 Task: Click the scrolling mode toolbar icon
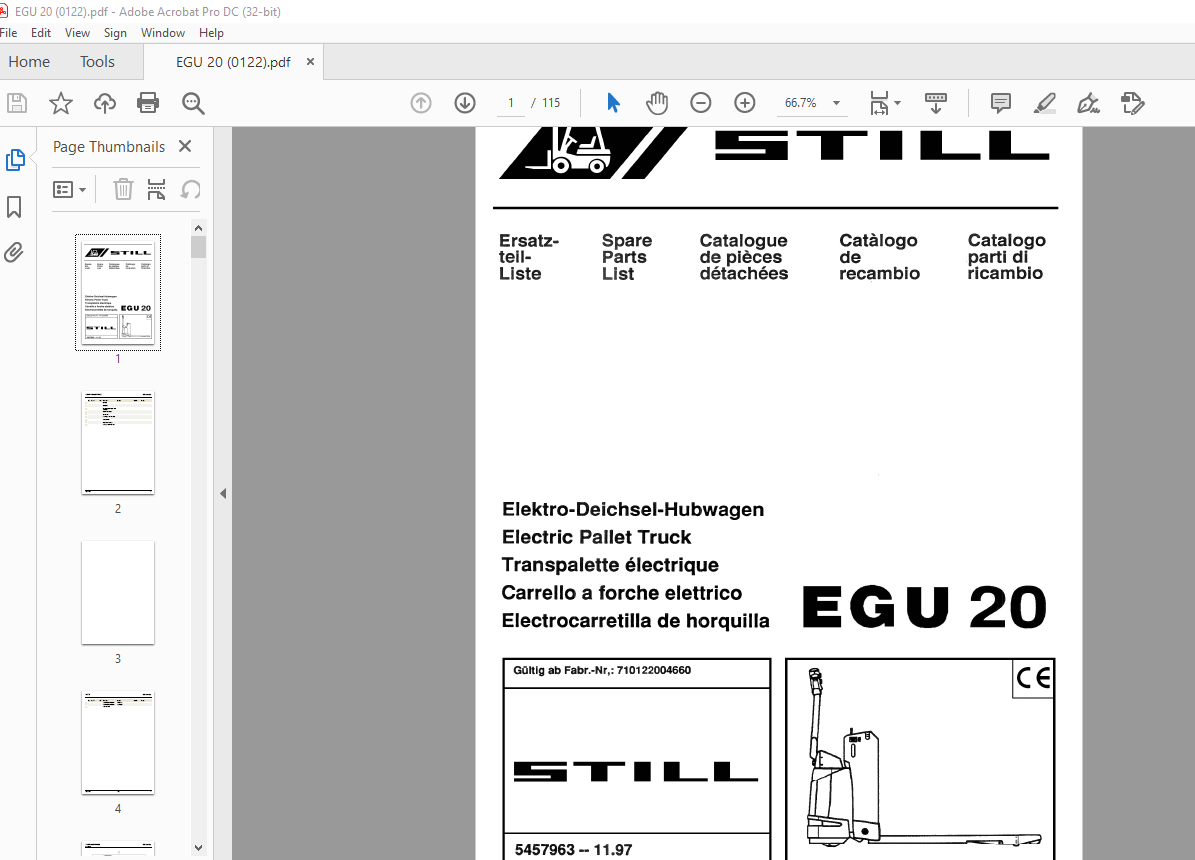(x=935, y=103)
